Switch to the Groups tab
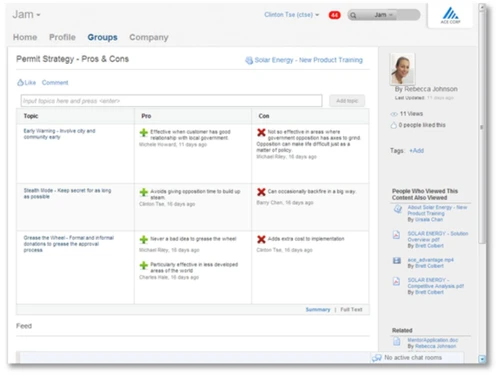 pos(102,37)
